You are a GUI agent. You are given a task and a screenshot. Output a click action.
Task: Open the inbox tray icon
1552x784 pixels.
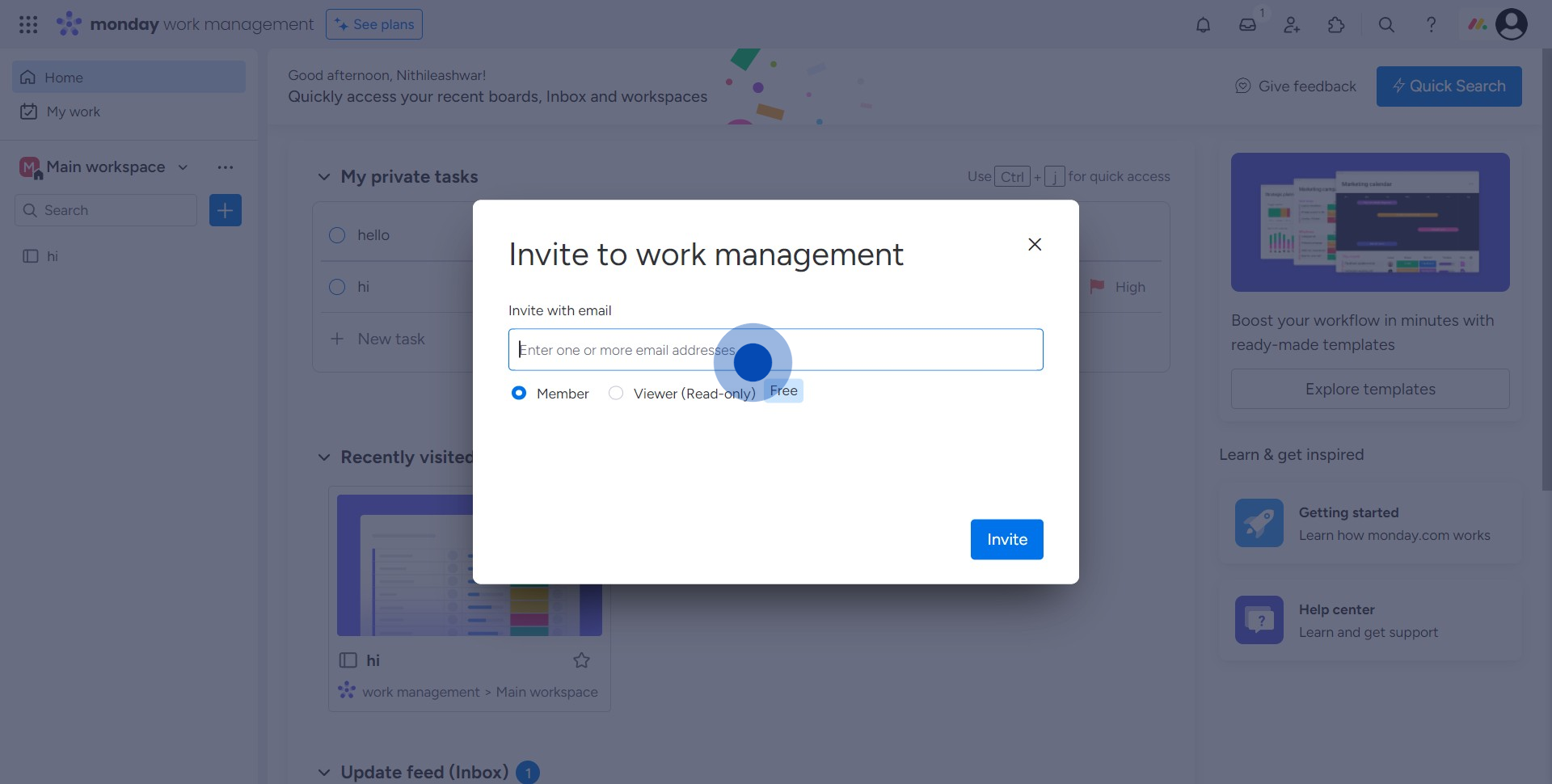[1247, 25]
